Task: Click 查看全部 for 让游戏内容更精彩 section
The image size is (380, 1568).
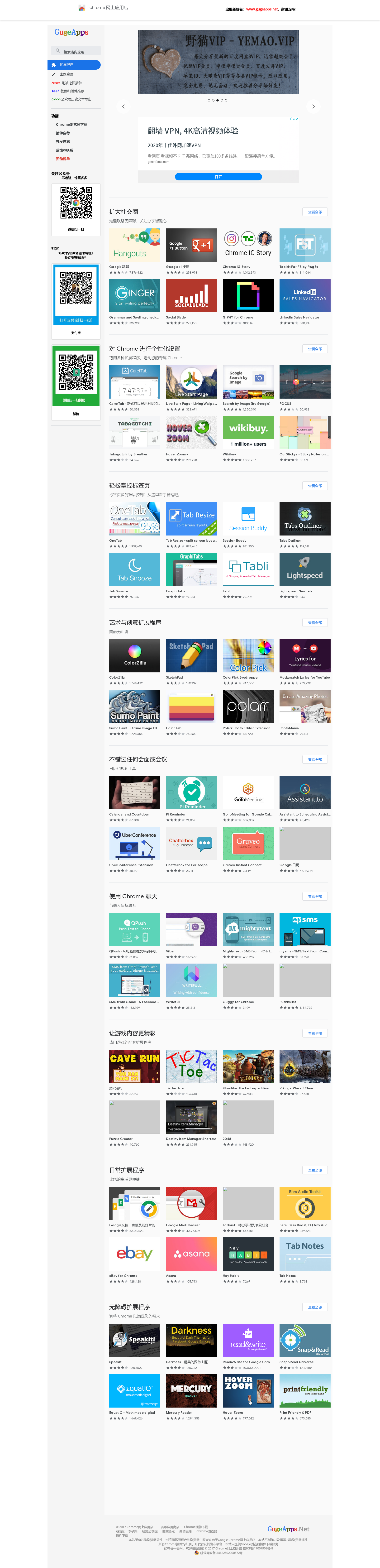Action: click(x=315, y=1033)
